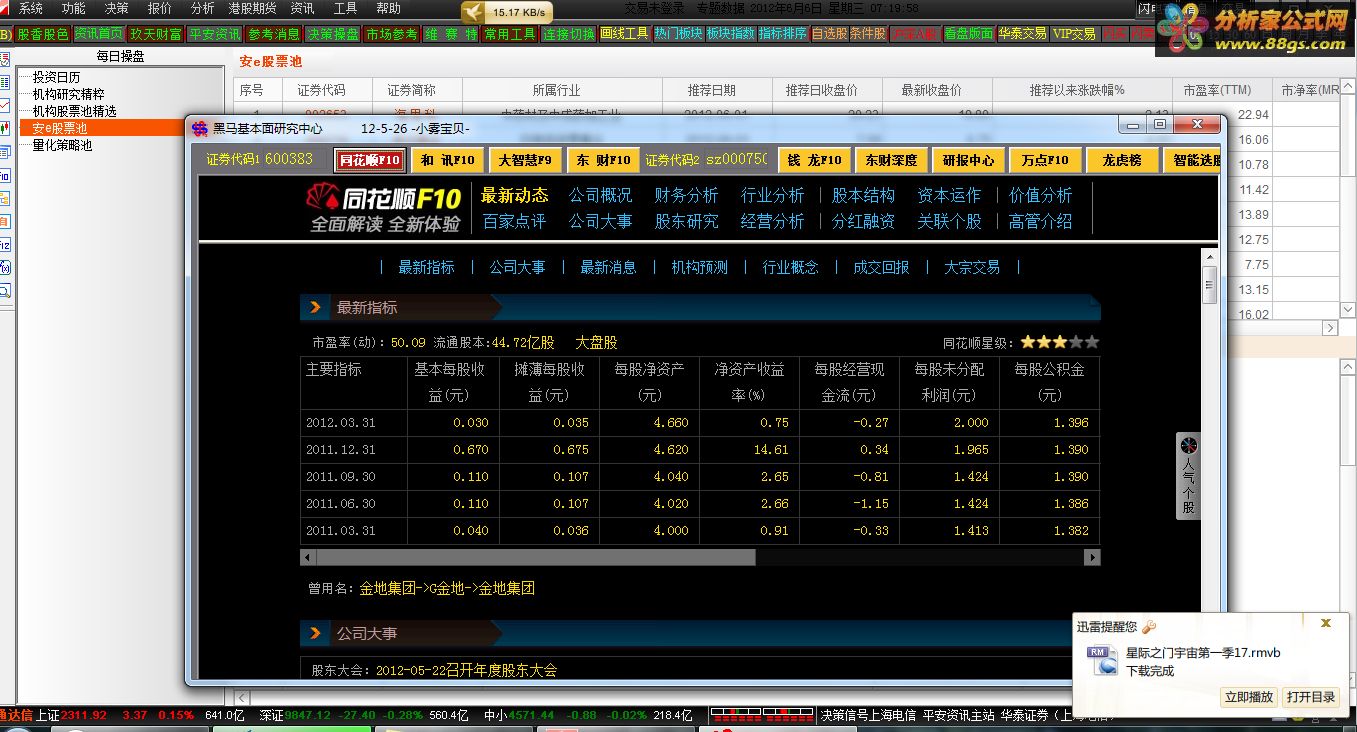This screenshot has height=732, width=1357.
Task: Jump to the 行业概念 section link
Action: point(790,267)
